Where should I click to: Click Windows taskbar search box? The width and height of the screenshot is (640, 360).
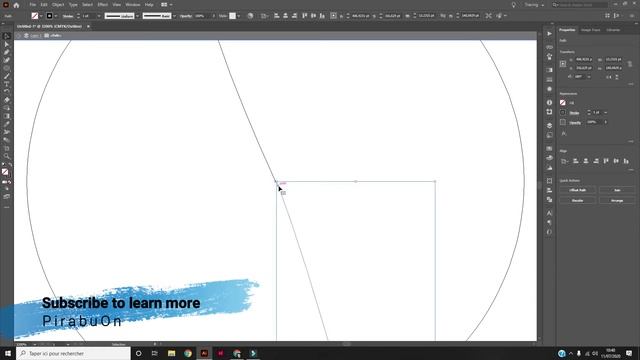click(x=73, y=353)
